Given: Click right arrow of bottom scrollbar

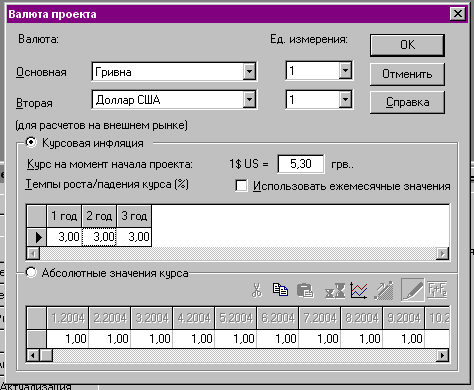Looking at the screenshot, I should pos(442,355).
